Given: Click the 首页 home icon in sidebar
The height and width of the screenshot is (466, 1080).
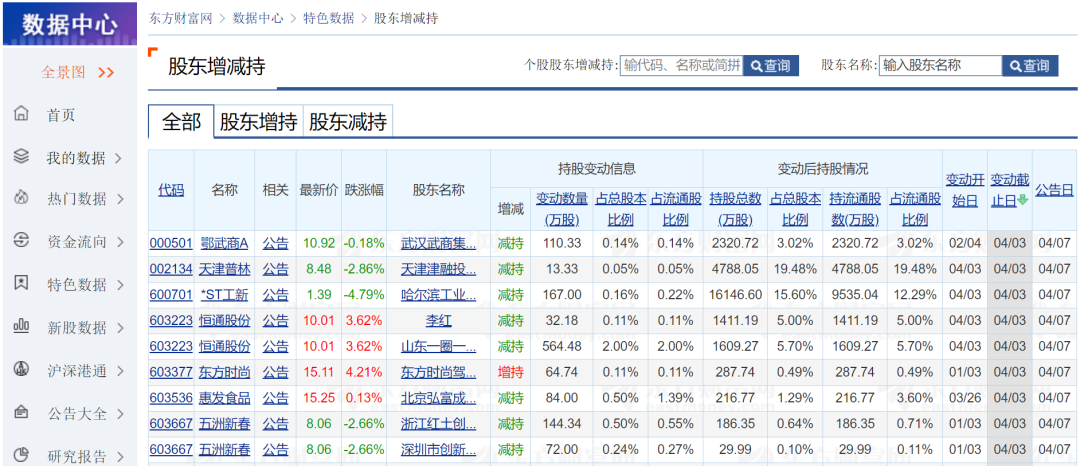Looking at the screenshot, I should click(x=21, y=114).
